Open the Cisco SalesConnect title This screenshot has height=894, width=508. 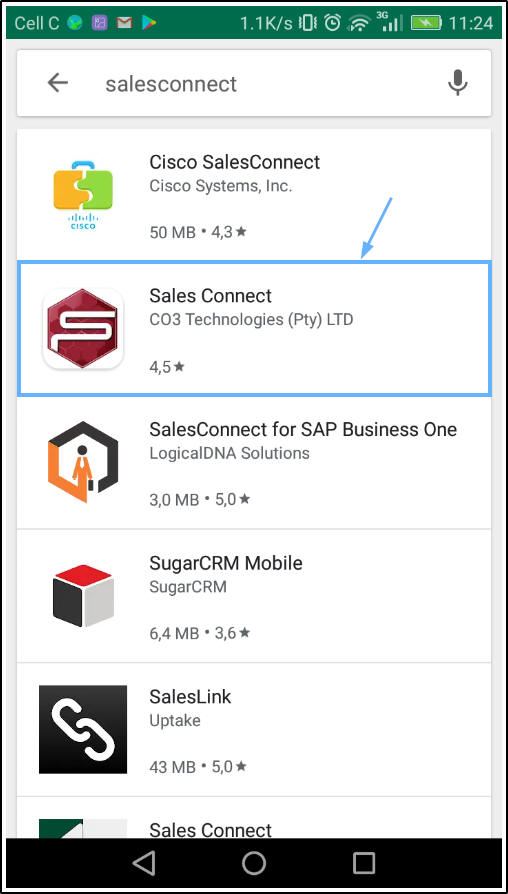[234, 162]
